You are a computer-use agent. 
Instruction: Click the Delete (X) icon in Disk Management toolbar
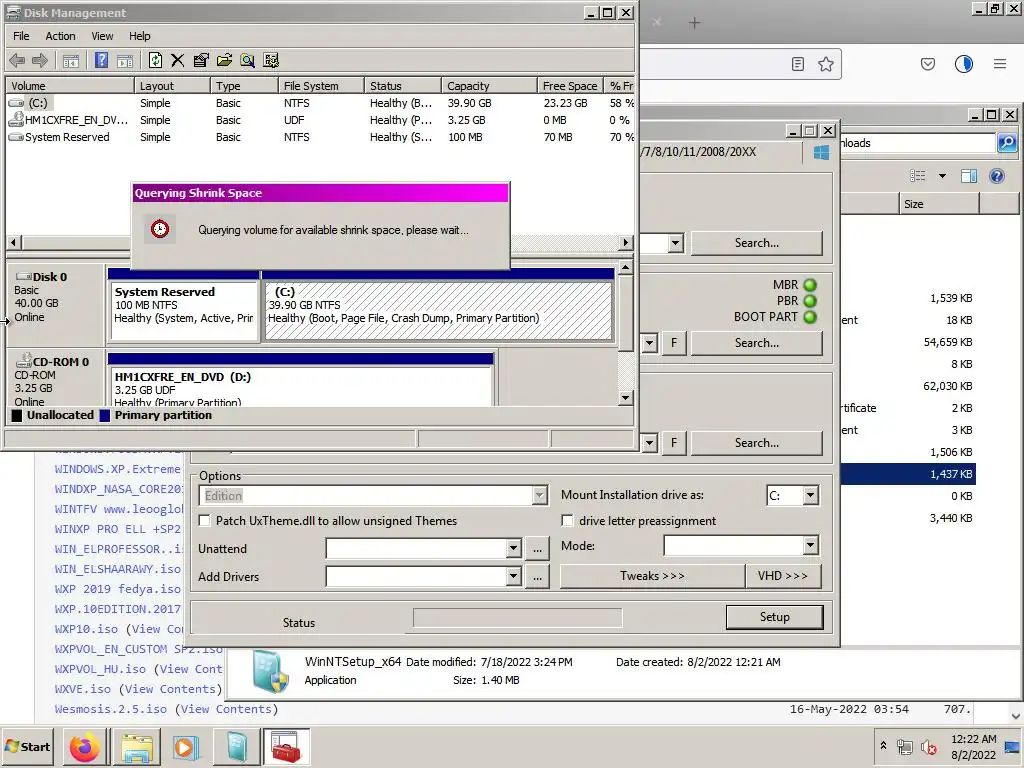[x=178, y=61]
